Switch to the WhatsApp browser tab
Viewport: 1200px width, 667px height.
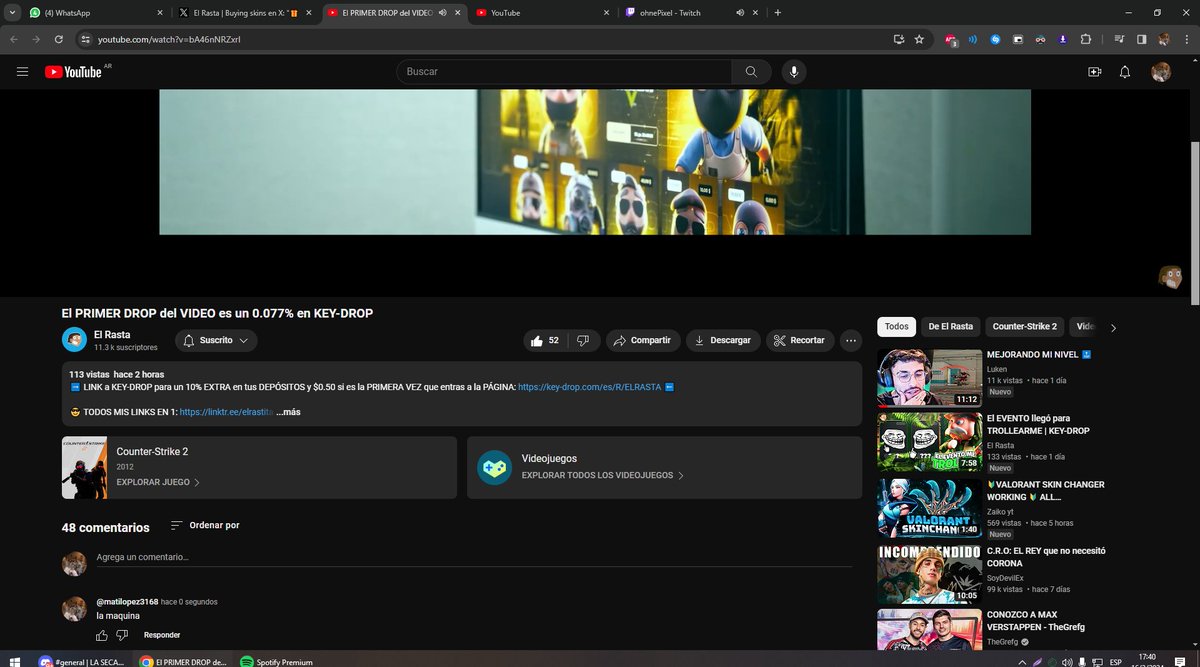95,13
